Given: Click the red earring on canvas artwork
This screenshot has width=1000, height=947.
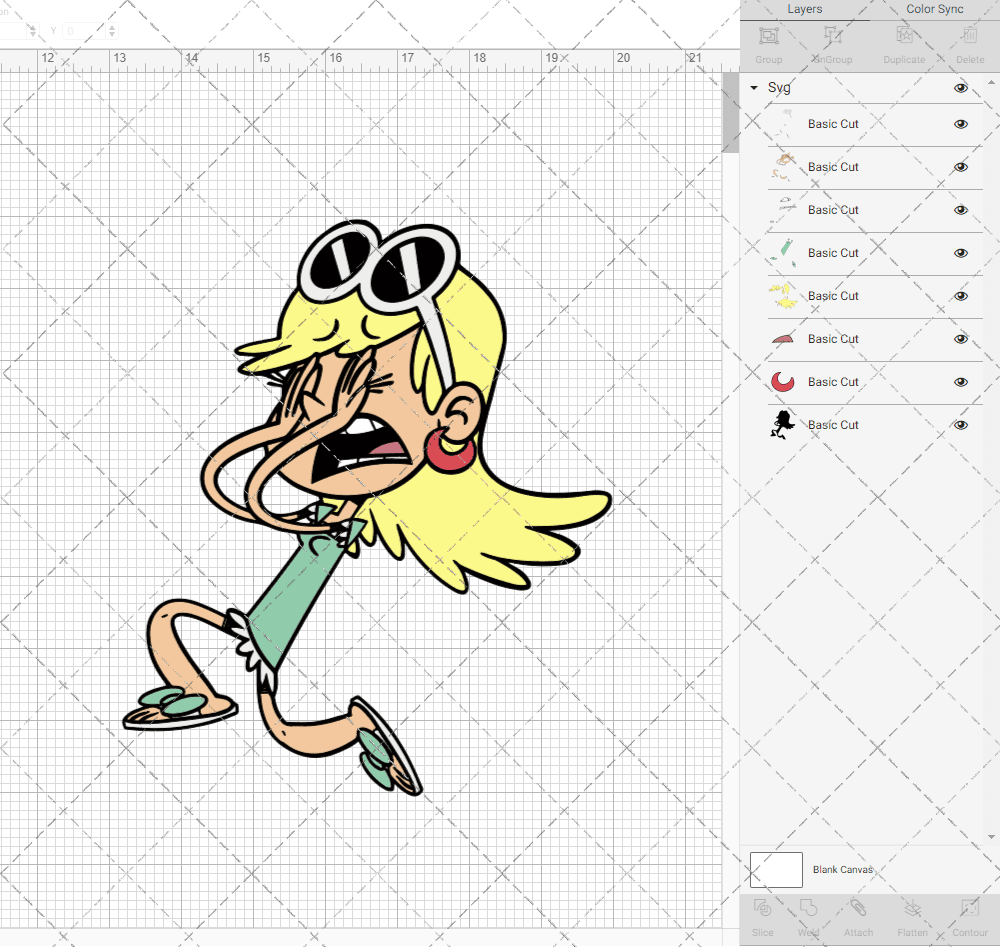Looking at the screenshot, I should (x=450, y=450).
